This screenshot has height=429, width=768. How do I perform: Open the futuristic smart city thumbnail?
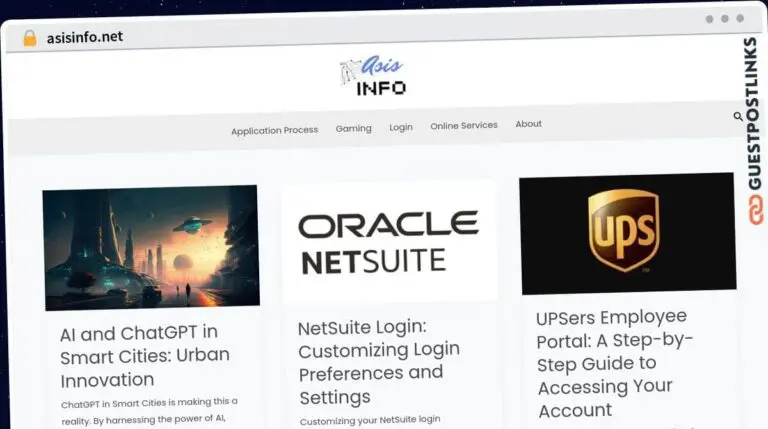pos(151,247)
